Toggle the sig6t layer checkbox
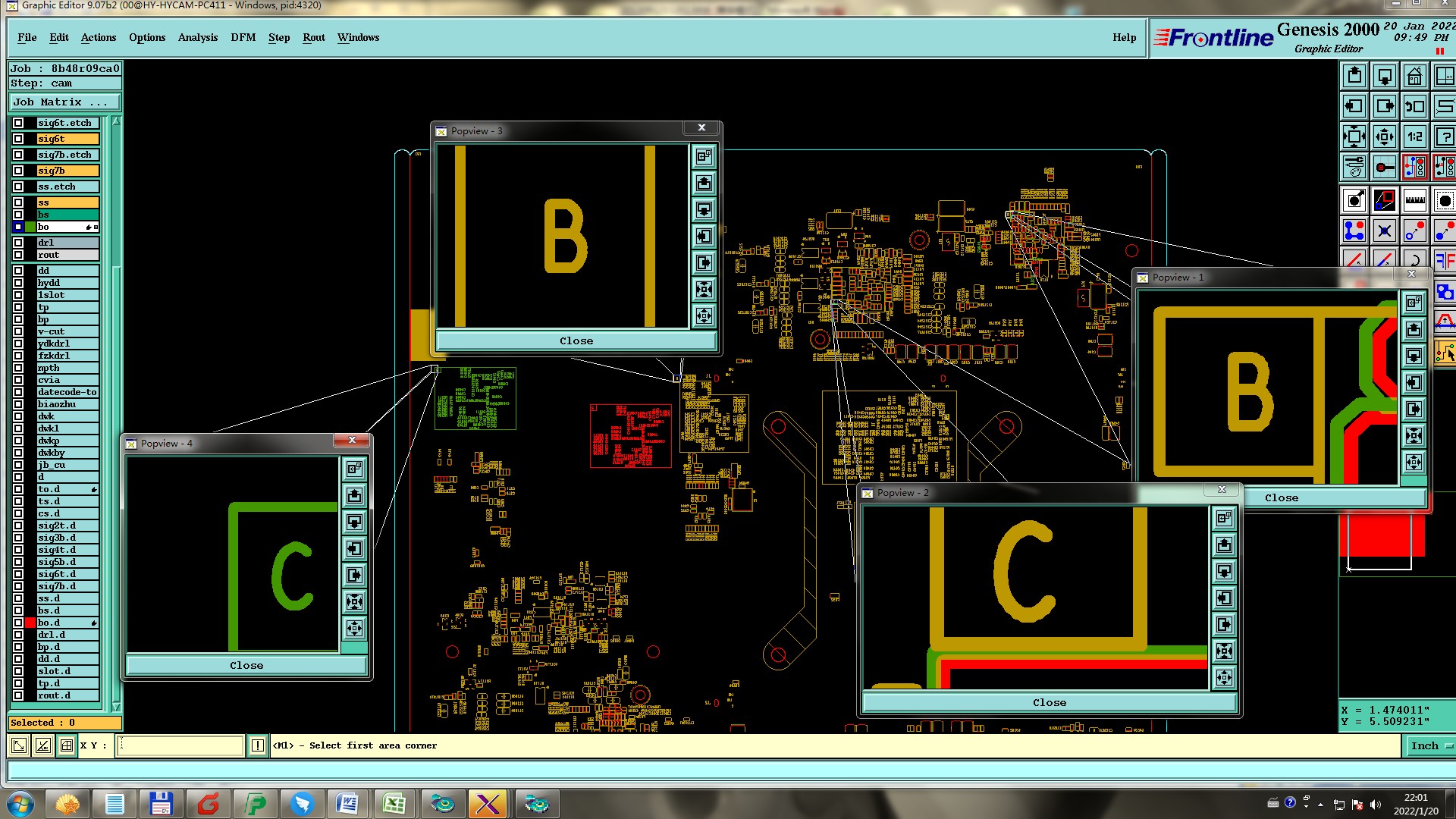This screenshot has width=1456, height=819. tap(18, 139)
